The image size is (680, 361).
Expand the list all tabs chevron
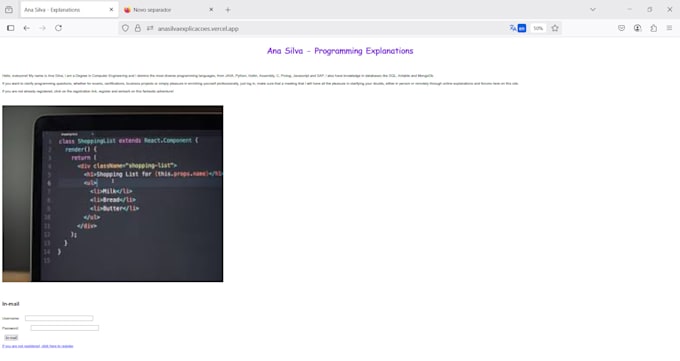point(593,10)
